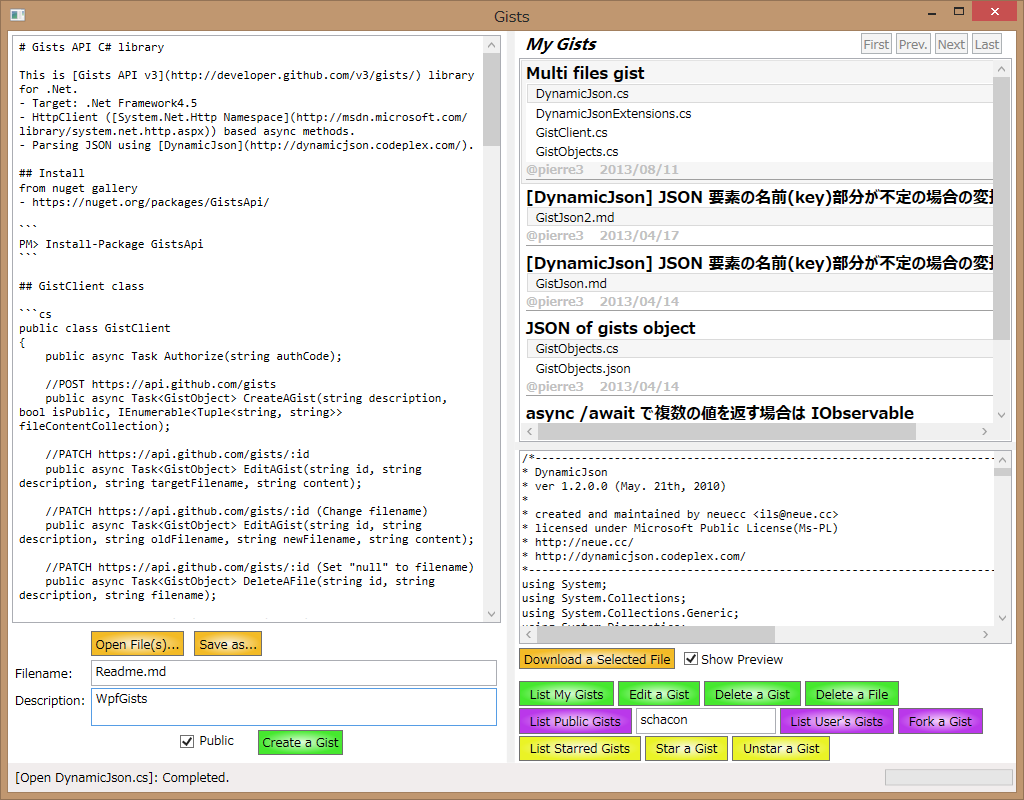This screenshot has width=1024, height=800.
Task: Close the Gists window
Action: pos(995,11)
